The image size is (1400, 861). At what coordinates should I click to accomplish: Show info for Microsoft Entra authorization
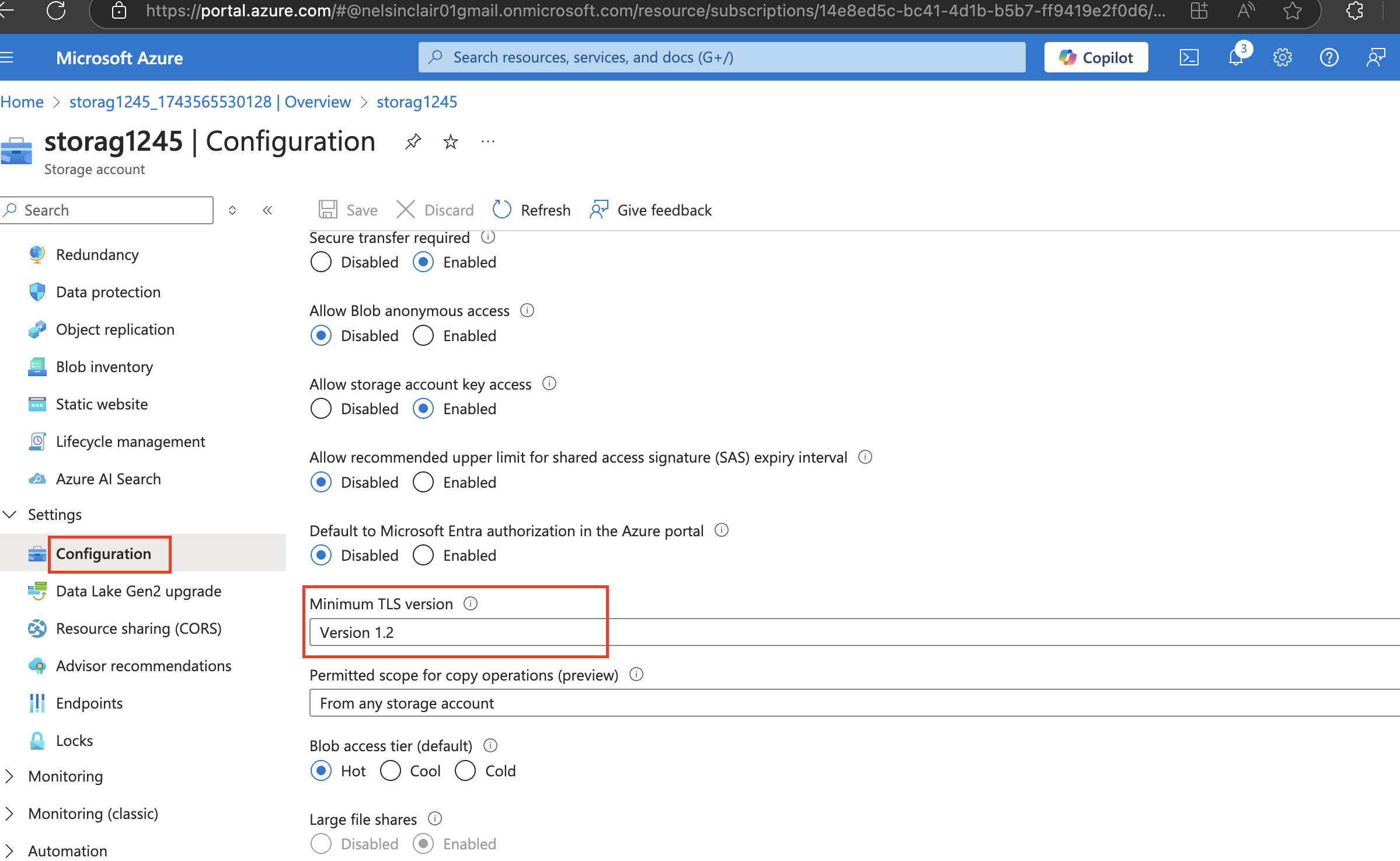click(722, 530)
